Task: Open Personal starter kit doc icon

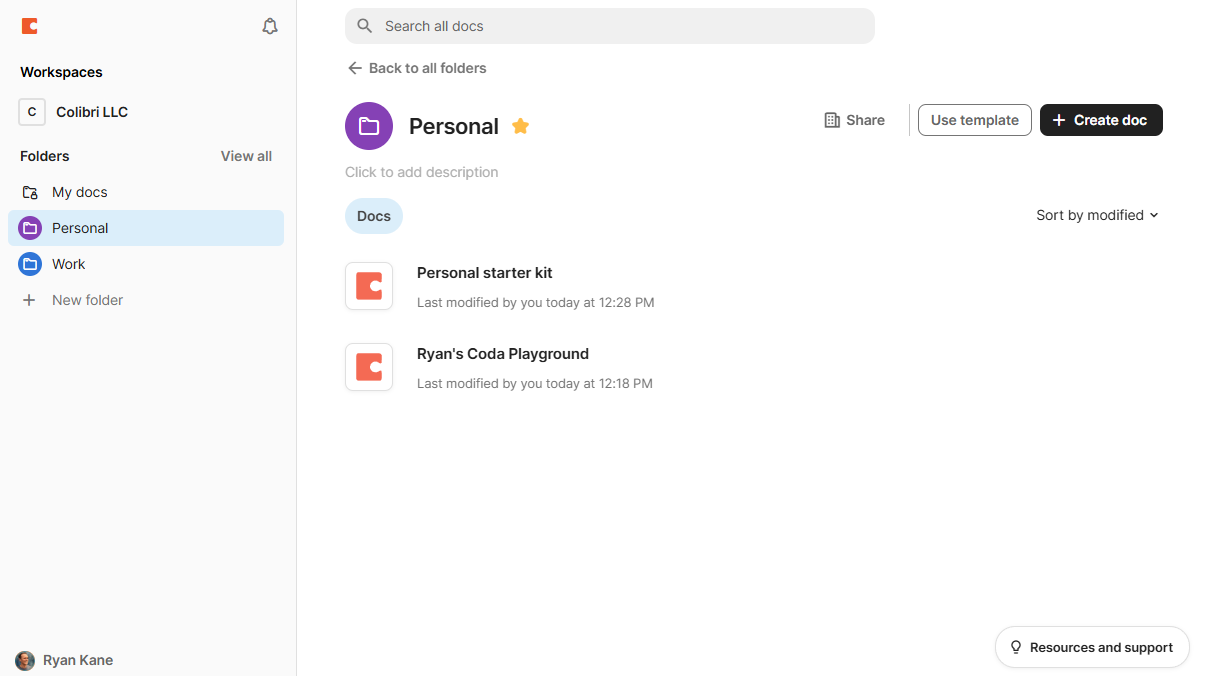Action: pos(369,286)
